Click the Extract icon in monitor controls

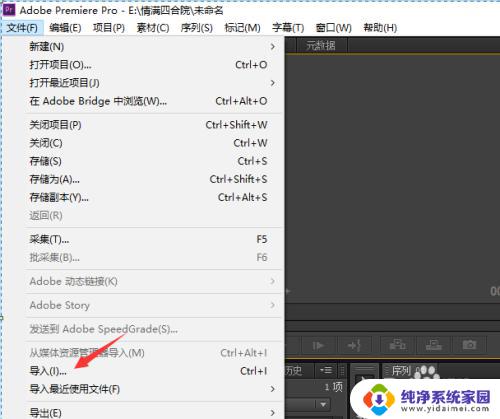coord(433,345)
